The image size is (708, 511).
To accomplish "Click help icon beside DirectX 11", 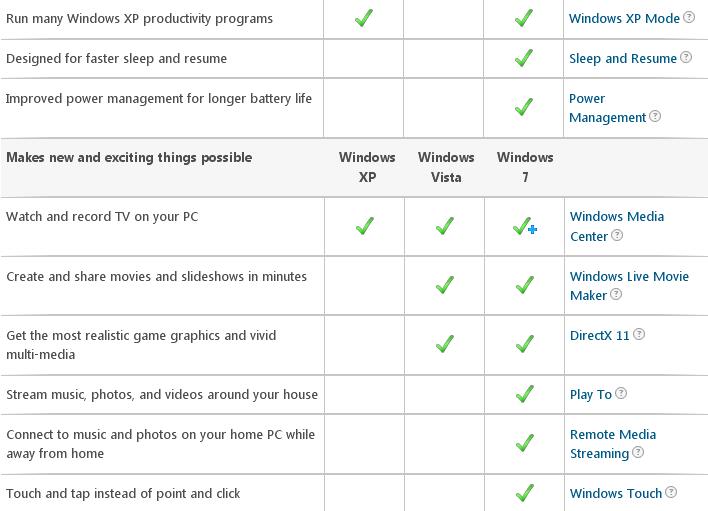I will pyautogui.click(x=639, y=335).
